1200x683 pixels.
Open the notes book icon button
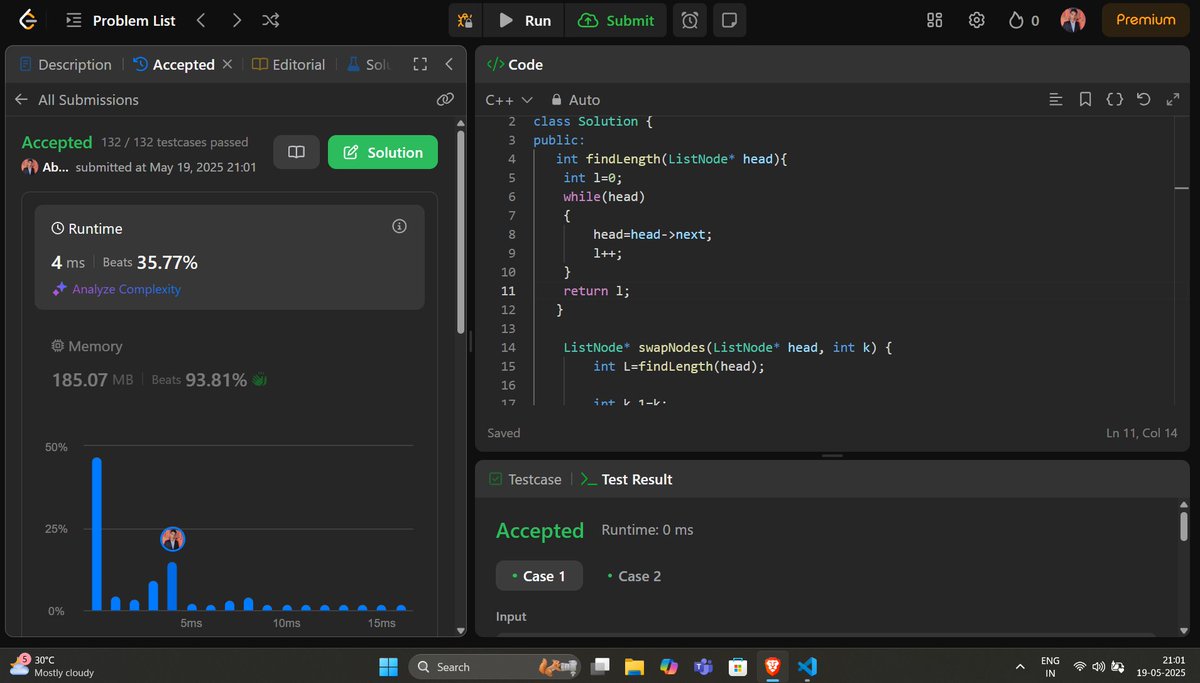(296, 152)
